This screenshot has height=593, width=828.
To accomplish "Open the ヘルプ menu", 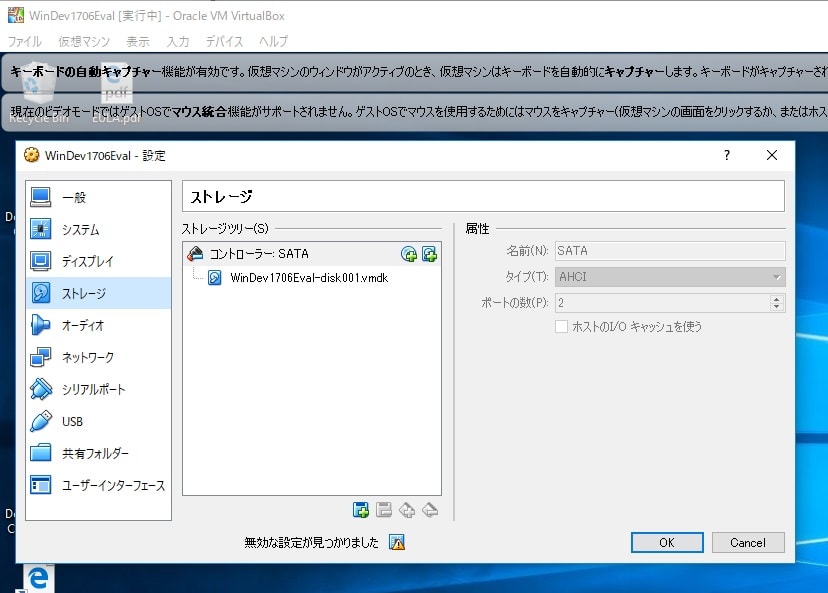I will [x=274, y=41].
